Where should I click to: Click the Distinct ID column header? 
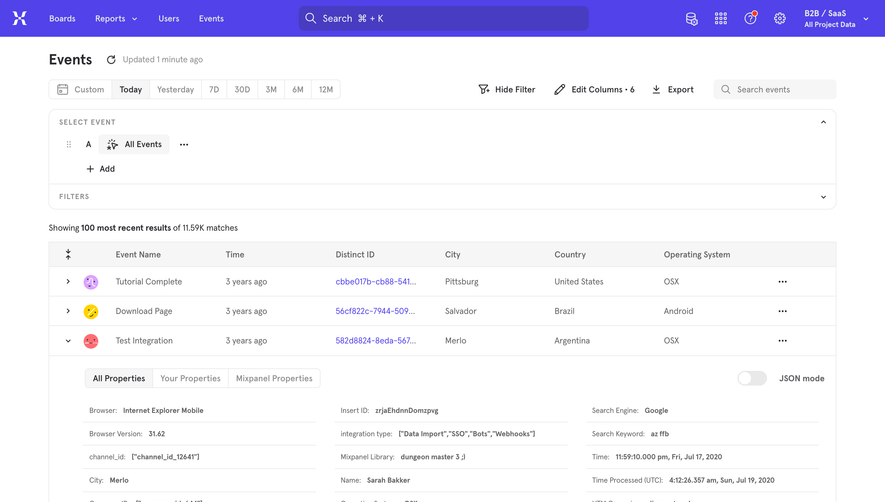coord(355,255)
